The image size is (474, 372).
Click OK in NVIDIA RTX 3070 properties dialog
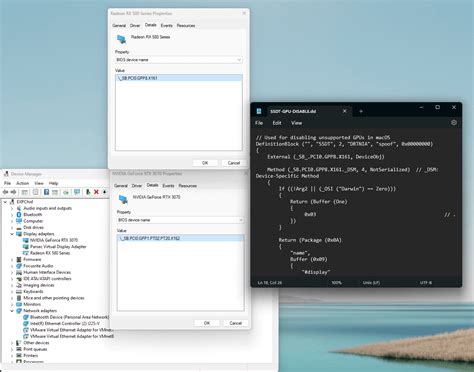pyautogui.click(x=207, y=323)
